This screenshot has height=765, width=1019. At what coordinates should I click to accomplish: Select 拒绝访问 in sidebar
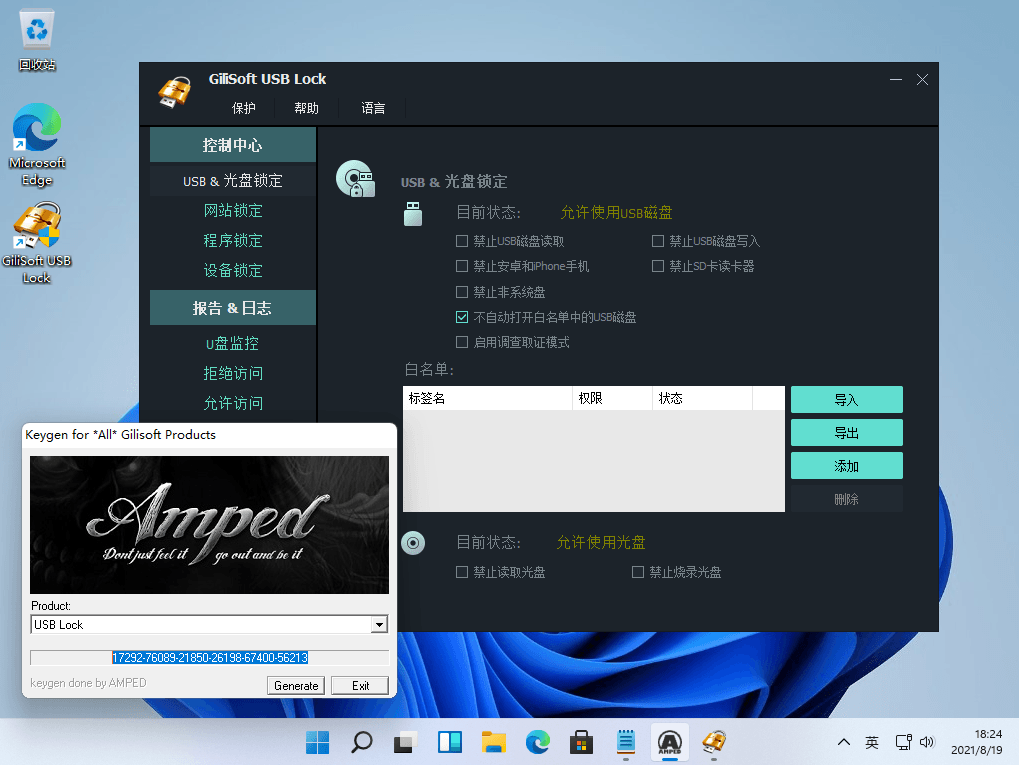point(233,373)
